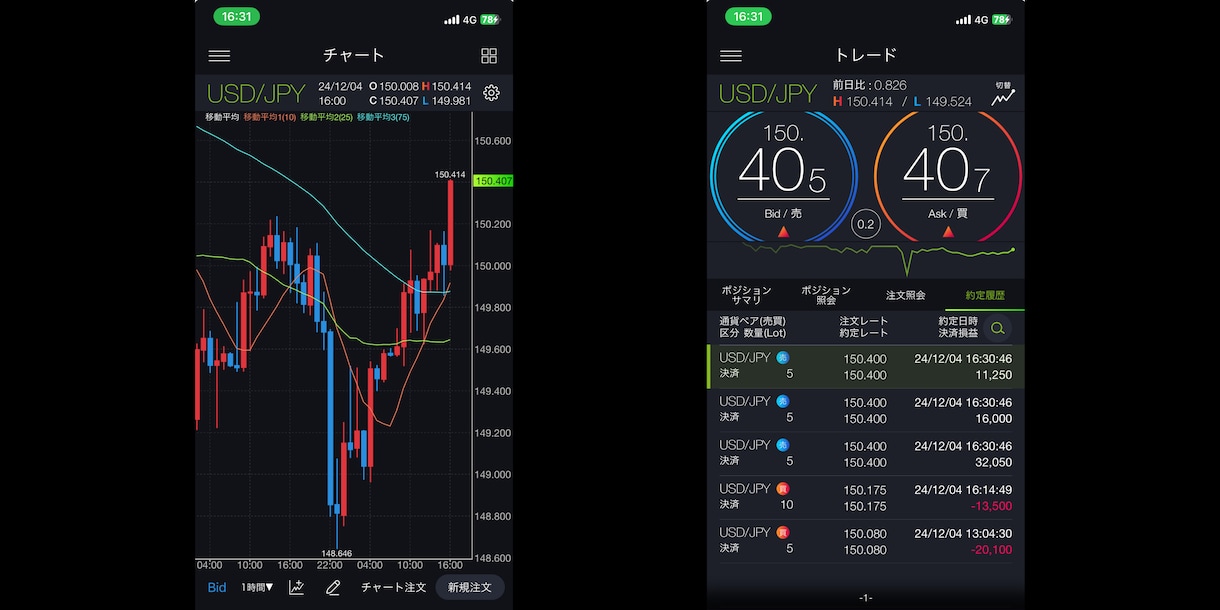
Task: Tap the 移動平均1(10) legend label
Action: point(270,118)
